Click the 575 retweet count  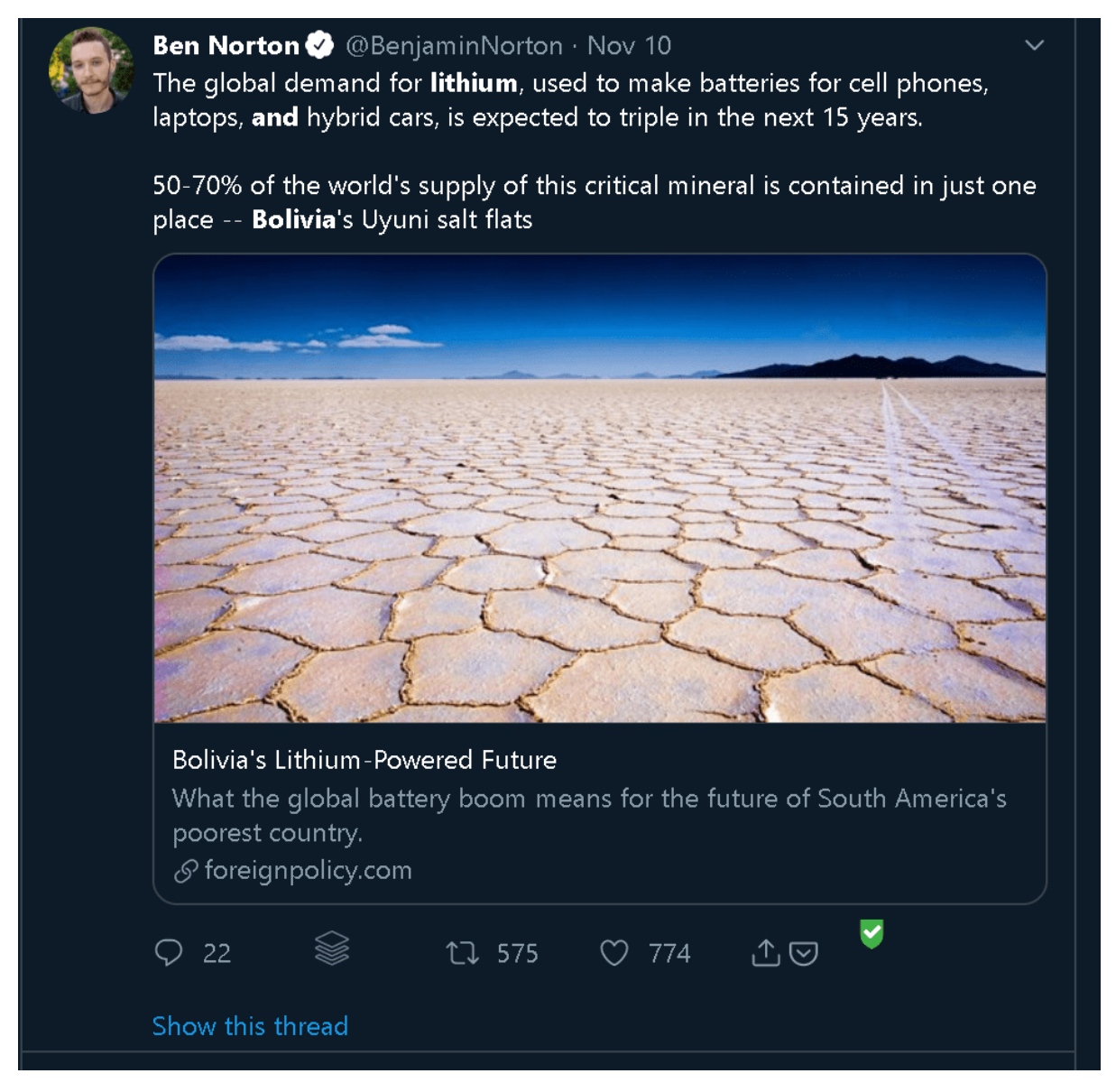(x=517, y=954)
